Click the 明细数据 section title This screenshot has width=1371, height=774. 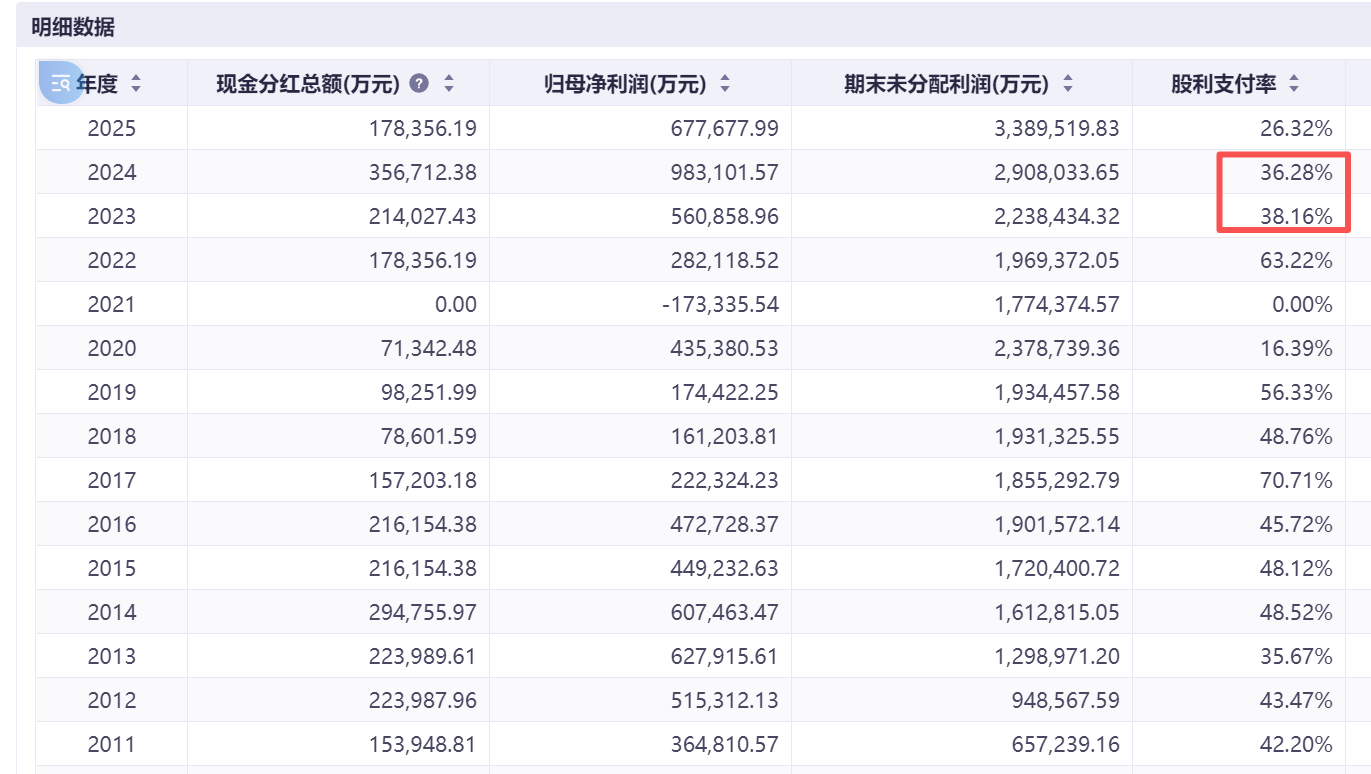[73, 27]
